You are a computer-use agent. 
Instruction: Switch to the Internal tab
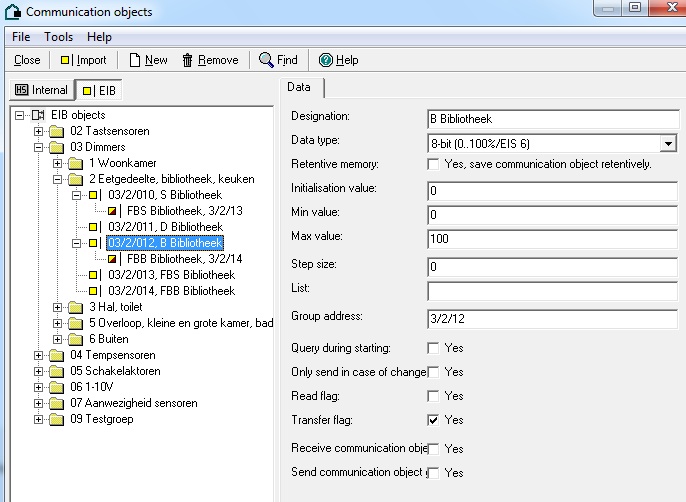pos(41,90)
